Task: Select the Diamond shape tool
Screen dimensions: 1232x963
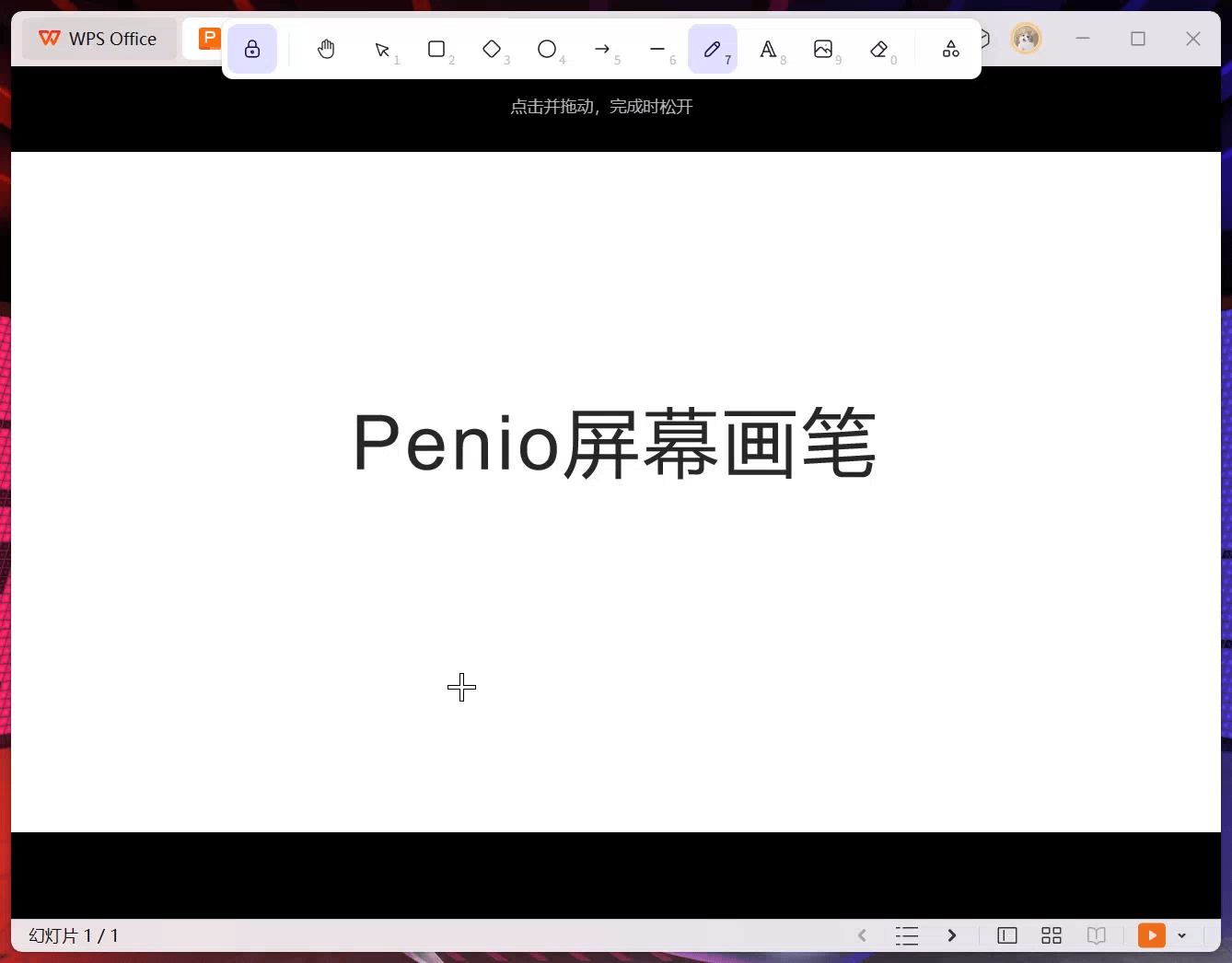Action: pos(492,50)
